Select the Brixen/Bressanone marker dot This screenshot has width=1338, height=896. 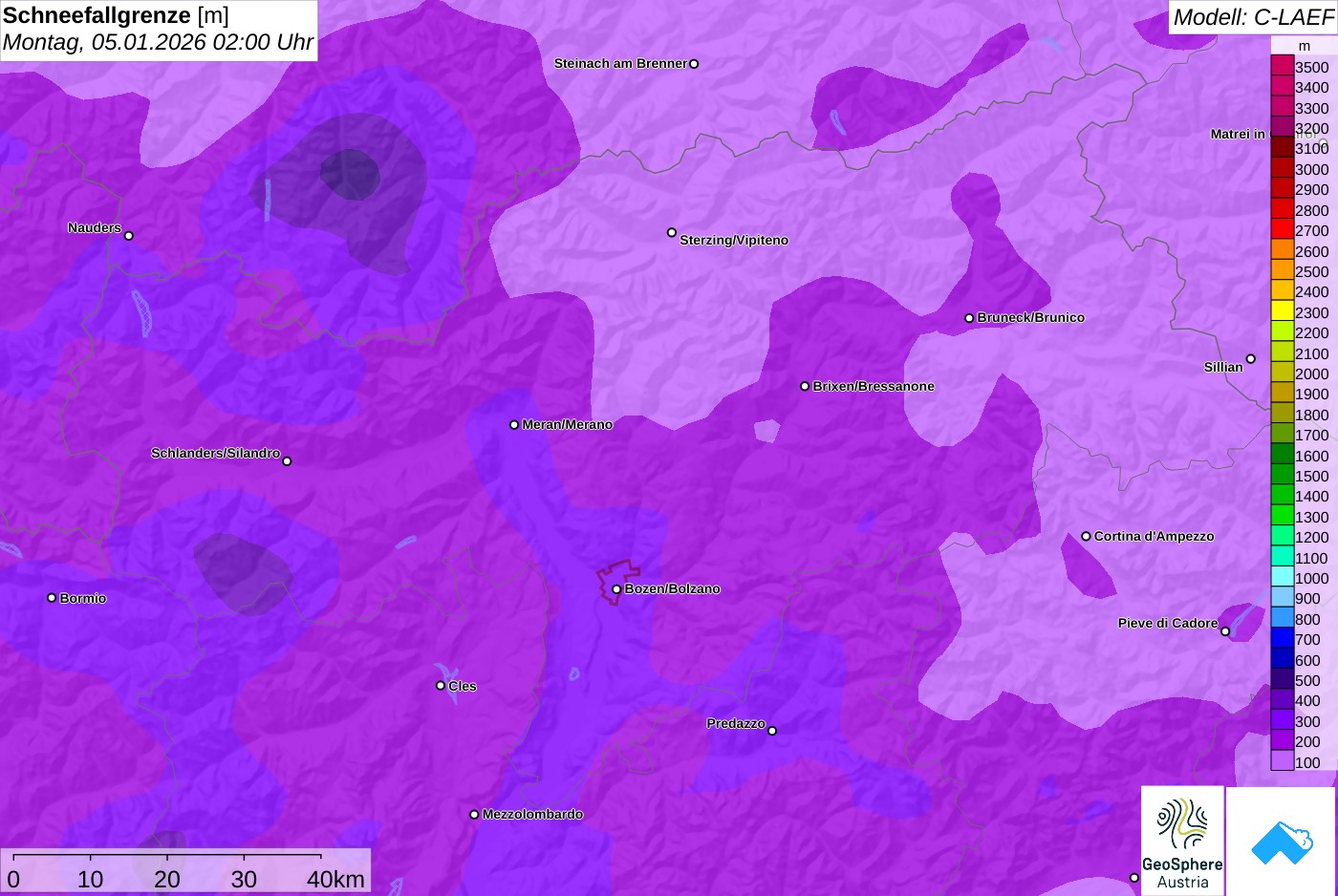coord(805,387)
